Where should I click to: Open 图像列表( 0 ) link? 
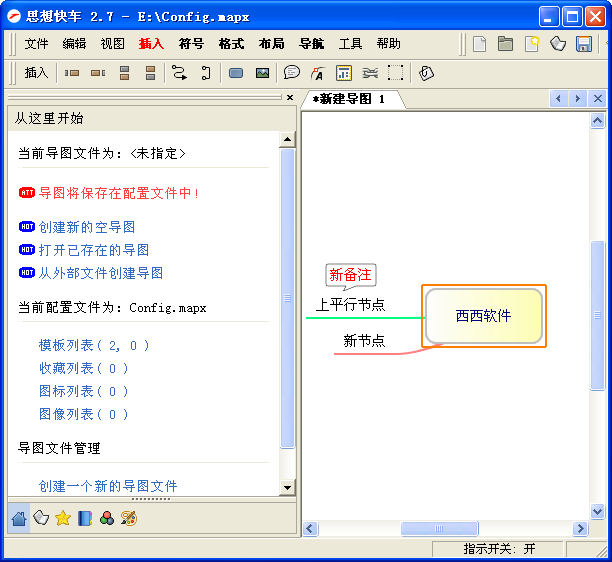tap(84, 414)
